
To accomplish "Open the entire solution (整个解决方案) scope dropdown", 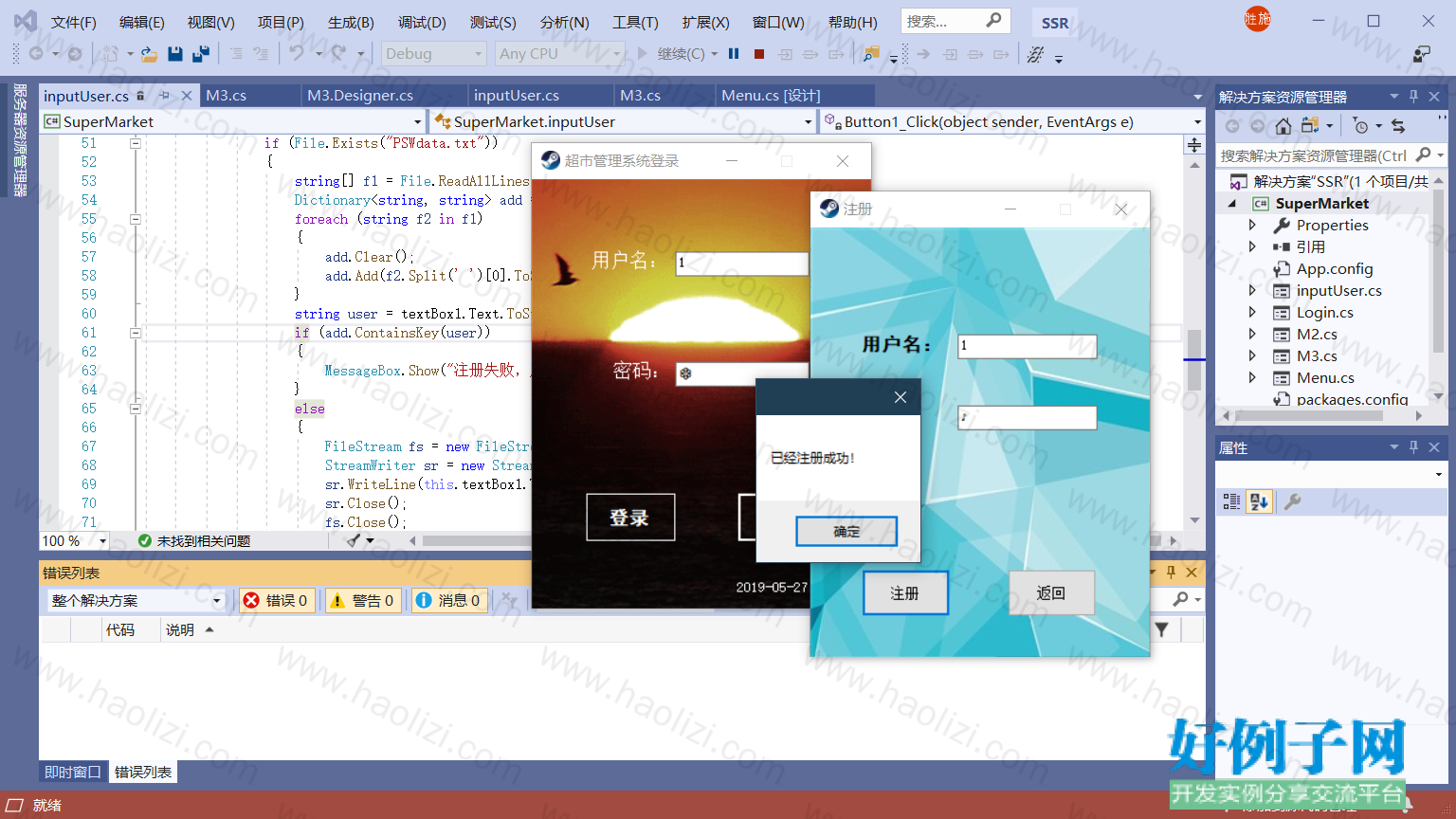I will click(136, 600).
